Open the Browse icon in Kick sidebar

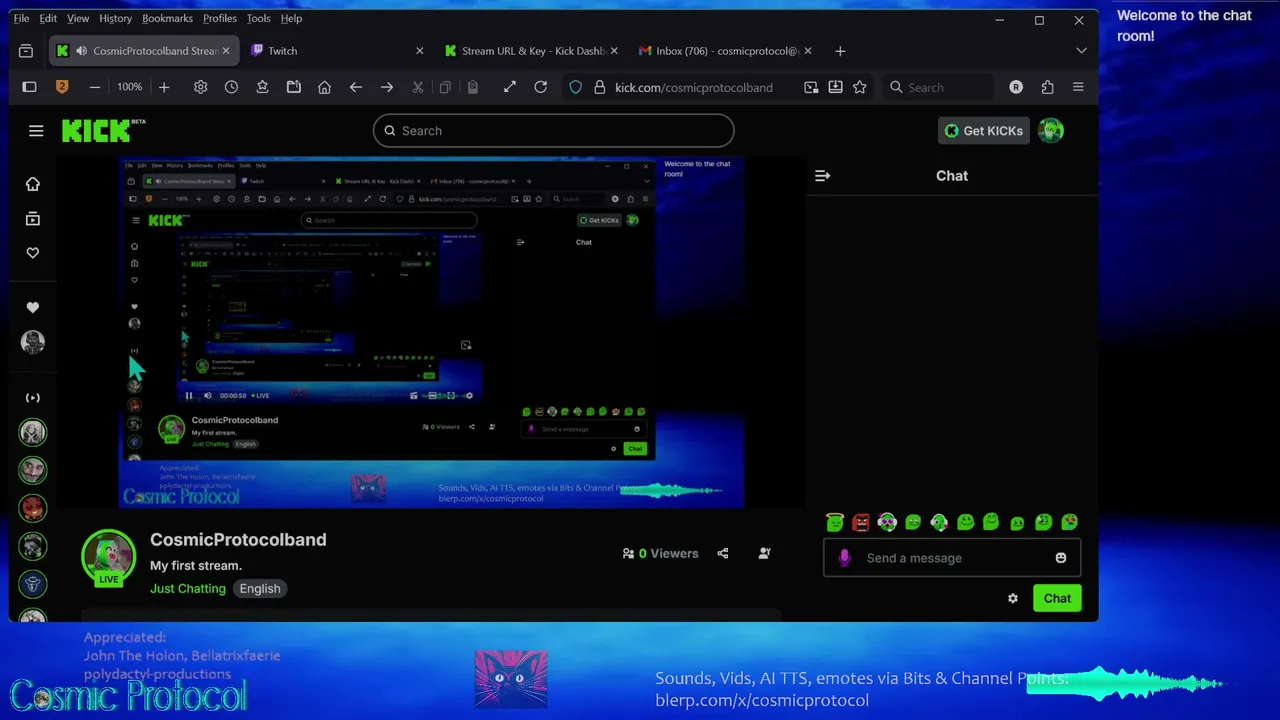[33, 218]
